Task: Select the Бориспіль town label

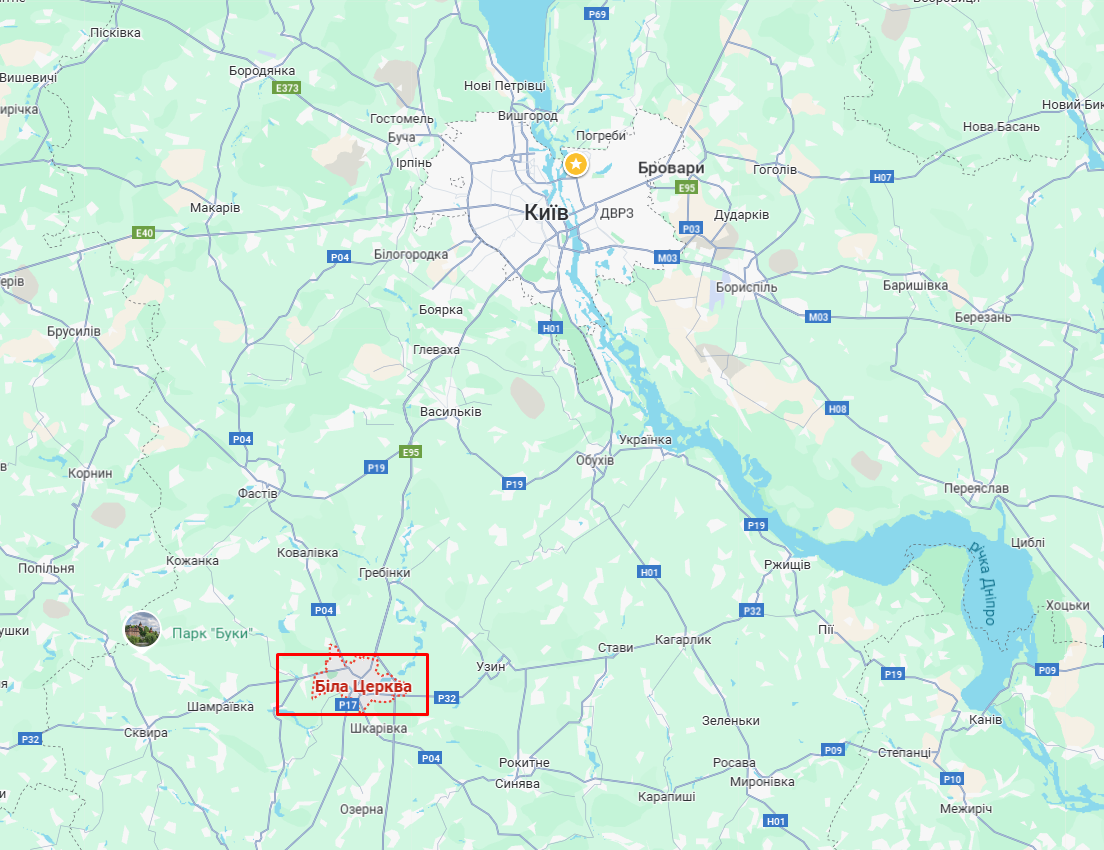Action: [x=746, y=287]
